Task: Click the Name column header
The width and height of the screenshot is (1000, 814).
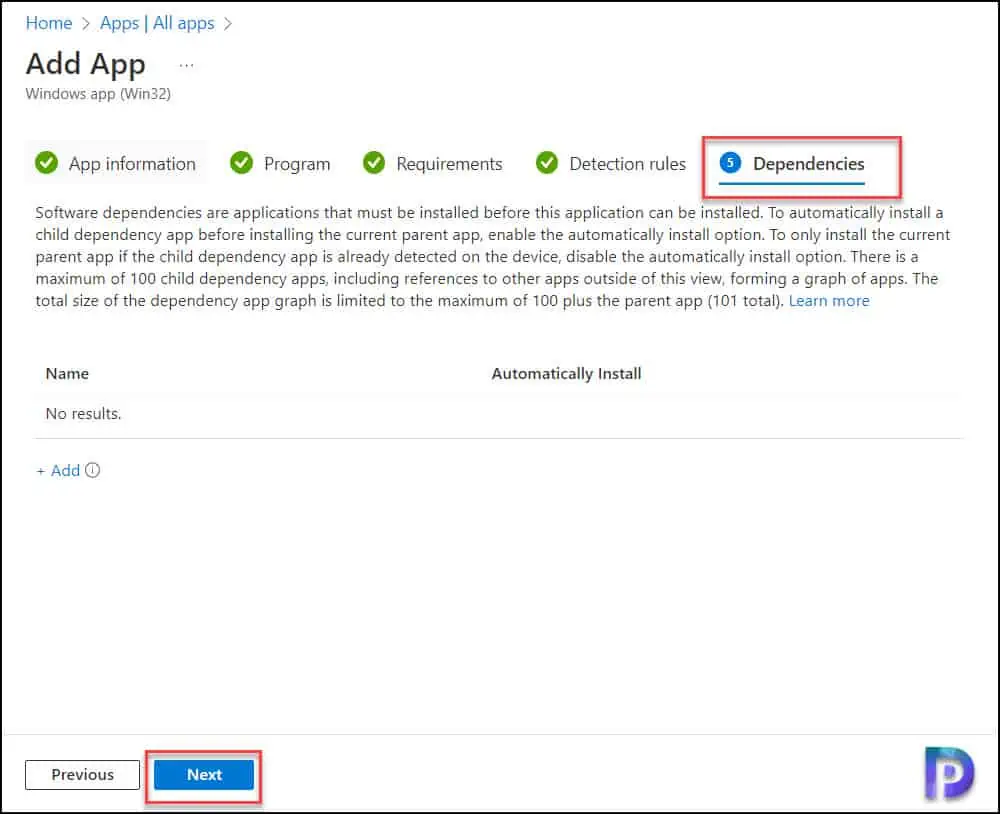Action: click(x=67, y=374)
